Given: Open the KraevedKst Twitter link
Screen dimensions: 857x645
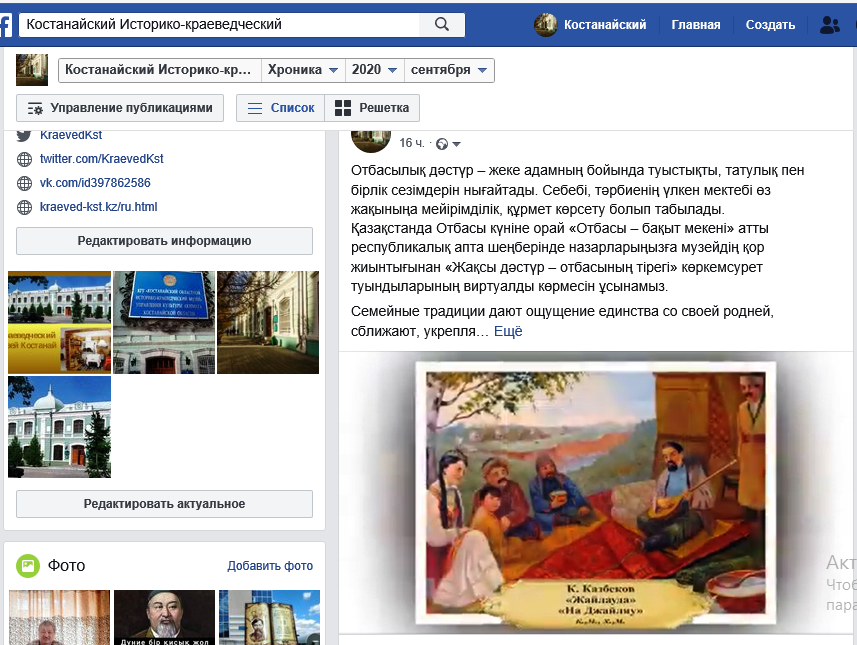Looking at the screenshot, I should click(71, 136).
